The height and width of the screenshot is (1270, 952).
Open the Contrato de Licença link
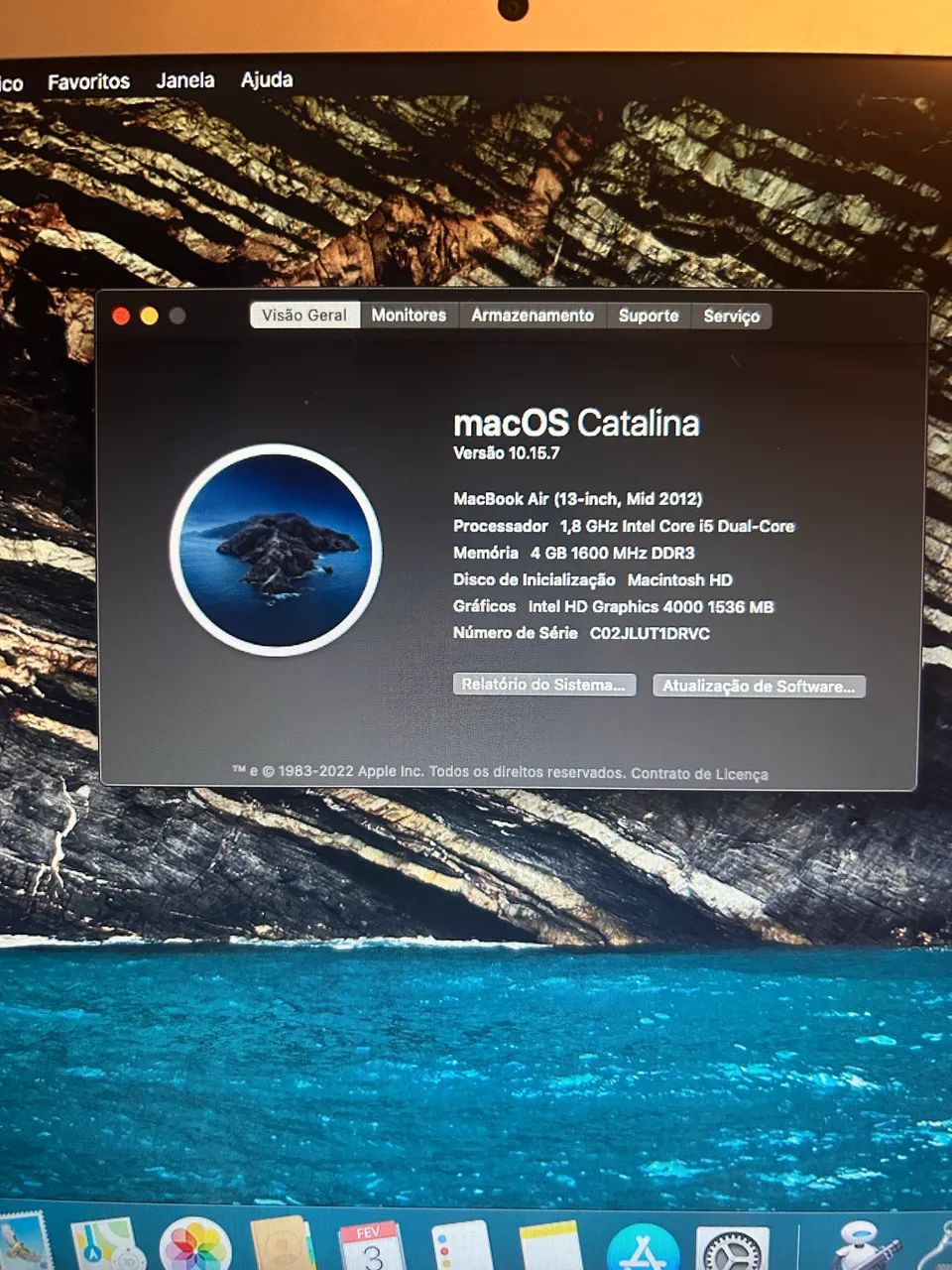700,774
